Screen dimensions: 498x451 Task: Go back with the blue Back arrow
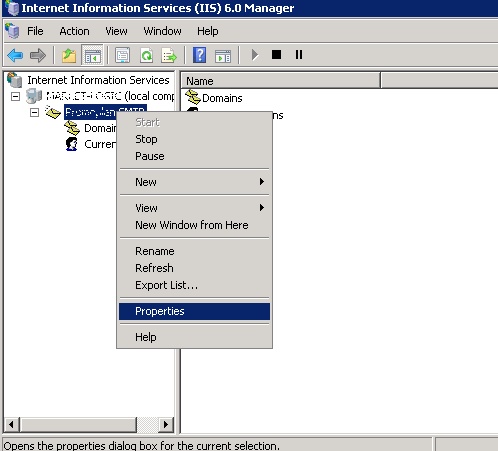[x=15, y=55]
